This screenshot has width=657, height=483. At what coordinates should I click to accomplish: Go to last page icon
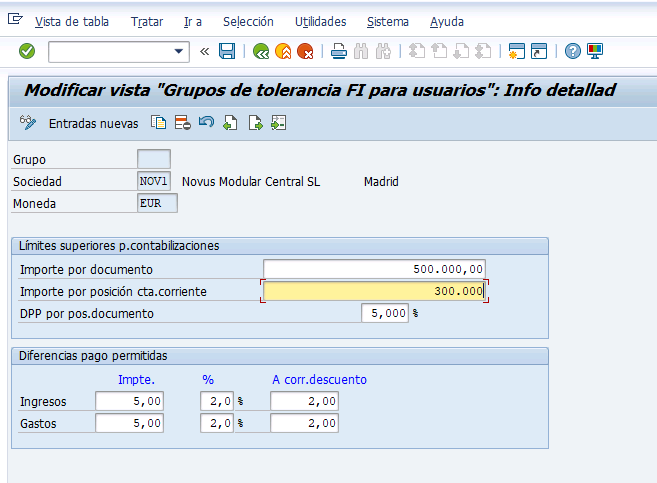point(483,52)
